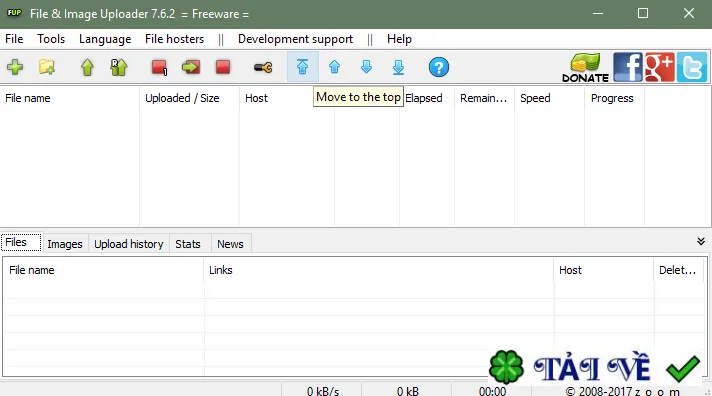The image size is (712, 396).
Task: Click the FUP application icon in title bar
Action: click(14, 13)
